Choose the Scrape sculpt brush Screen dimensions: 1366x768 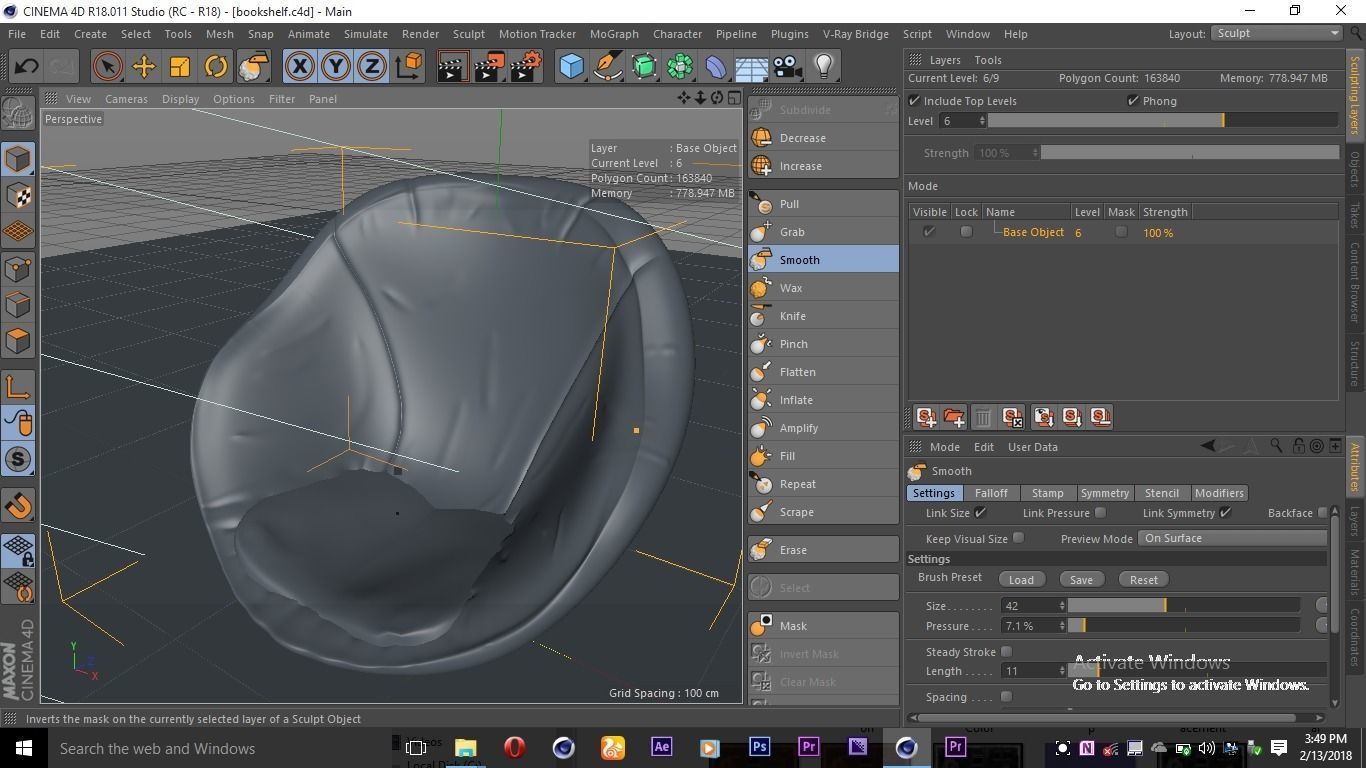pos(823,512)
